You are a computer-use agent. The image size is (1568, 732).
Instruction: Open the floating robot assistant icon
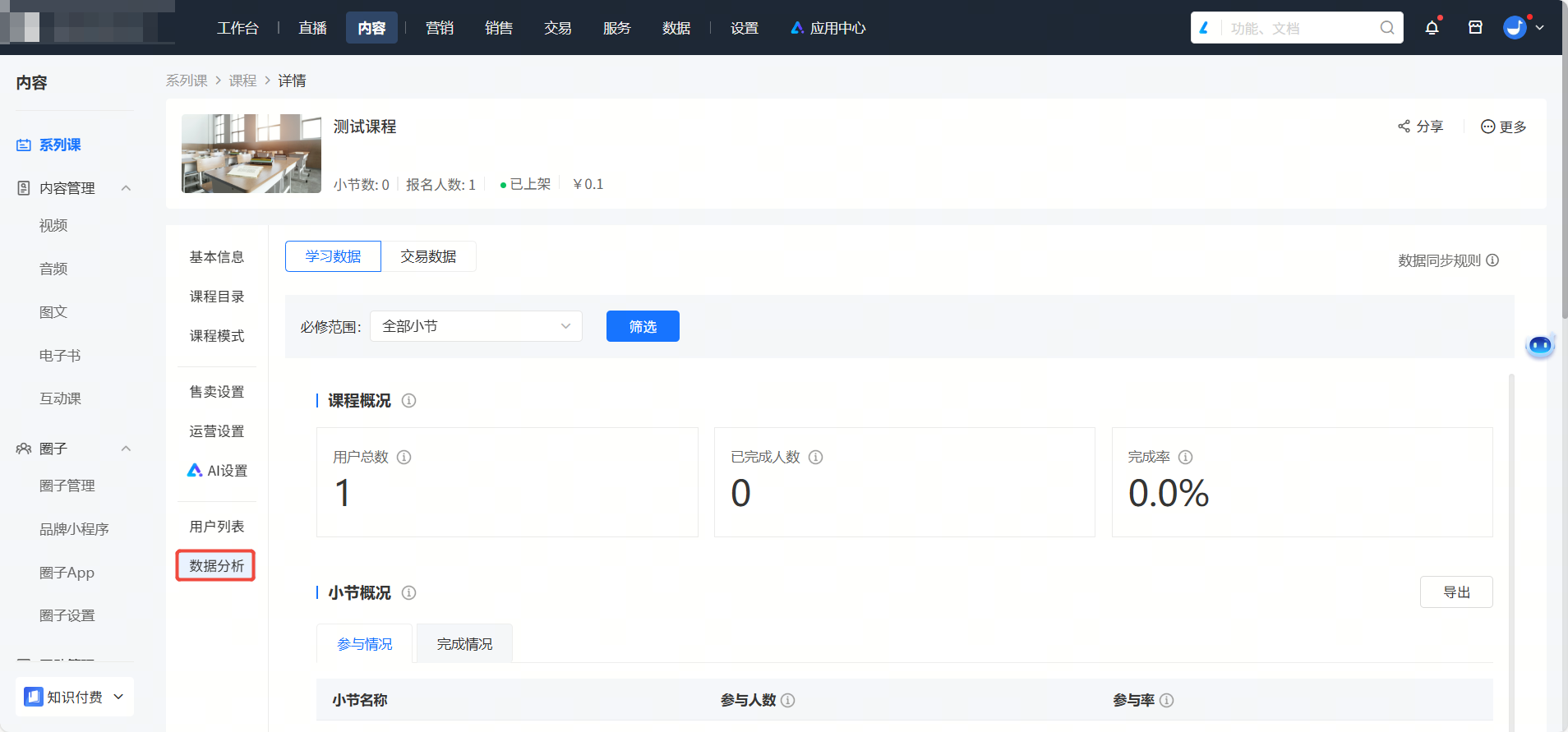[1540, 345]
